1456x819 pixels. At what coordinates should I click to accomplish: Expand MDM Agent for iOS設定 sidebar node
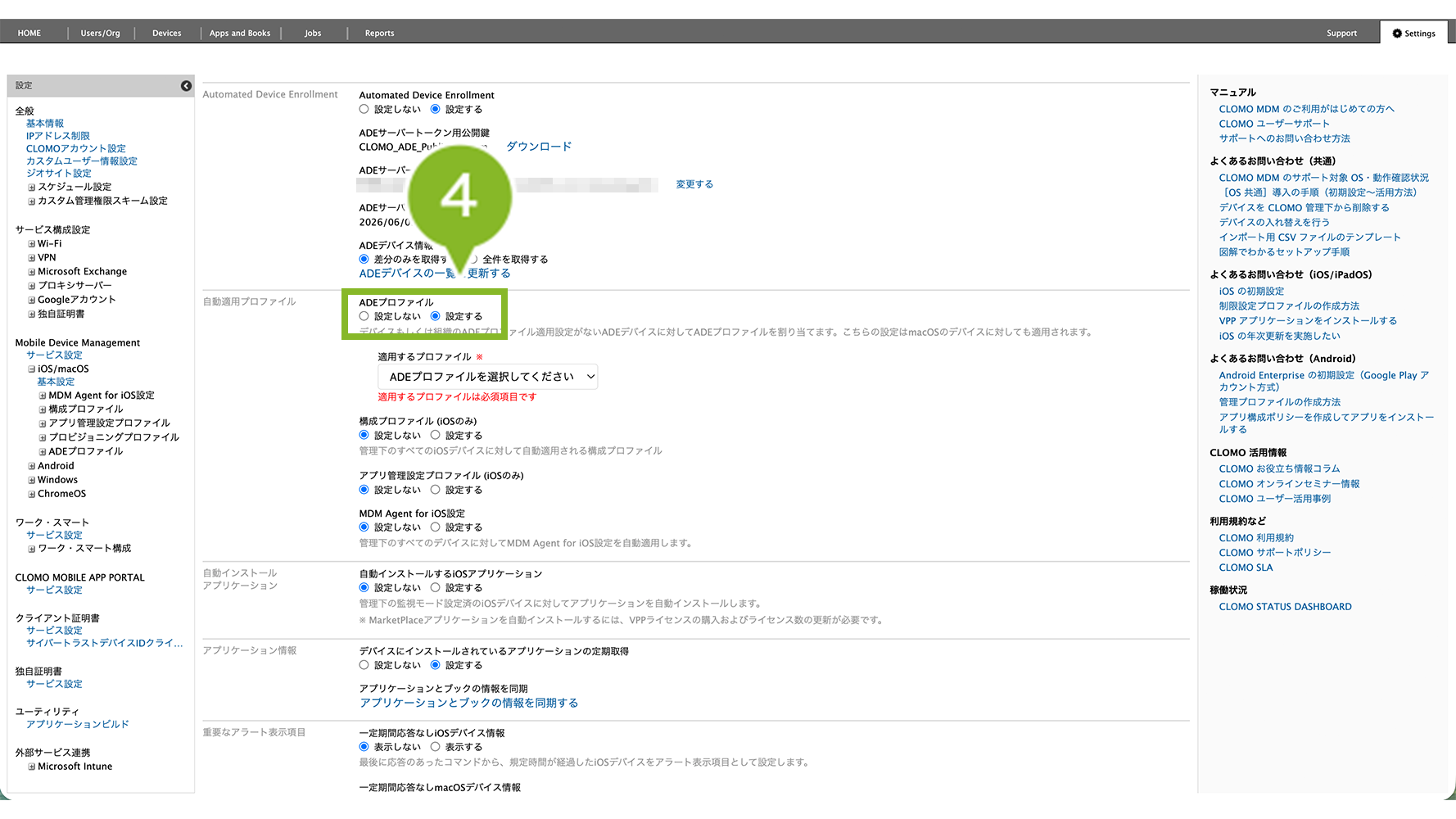click(43, 396)
